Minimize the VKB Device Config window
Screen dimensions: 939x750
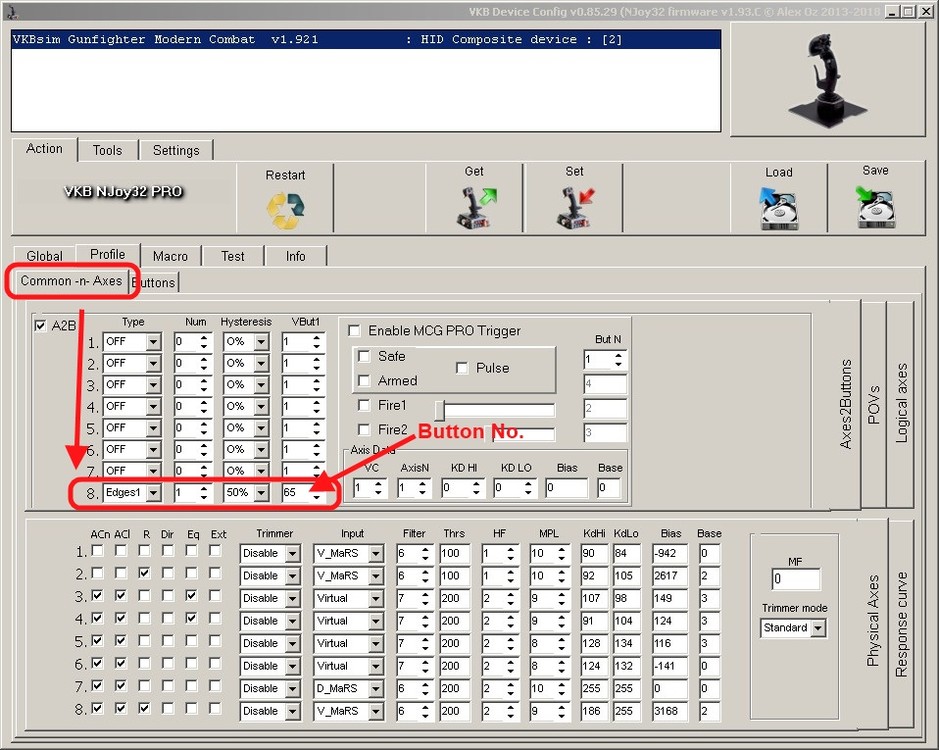[893, 11]
